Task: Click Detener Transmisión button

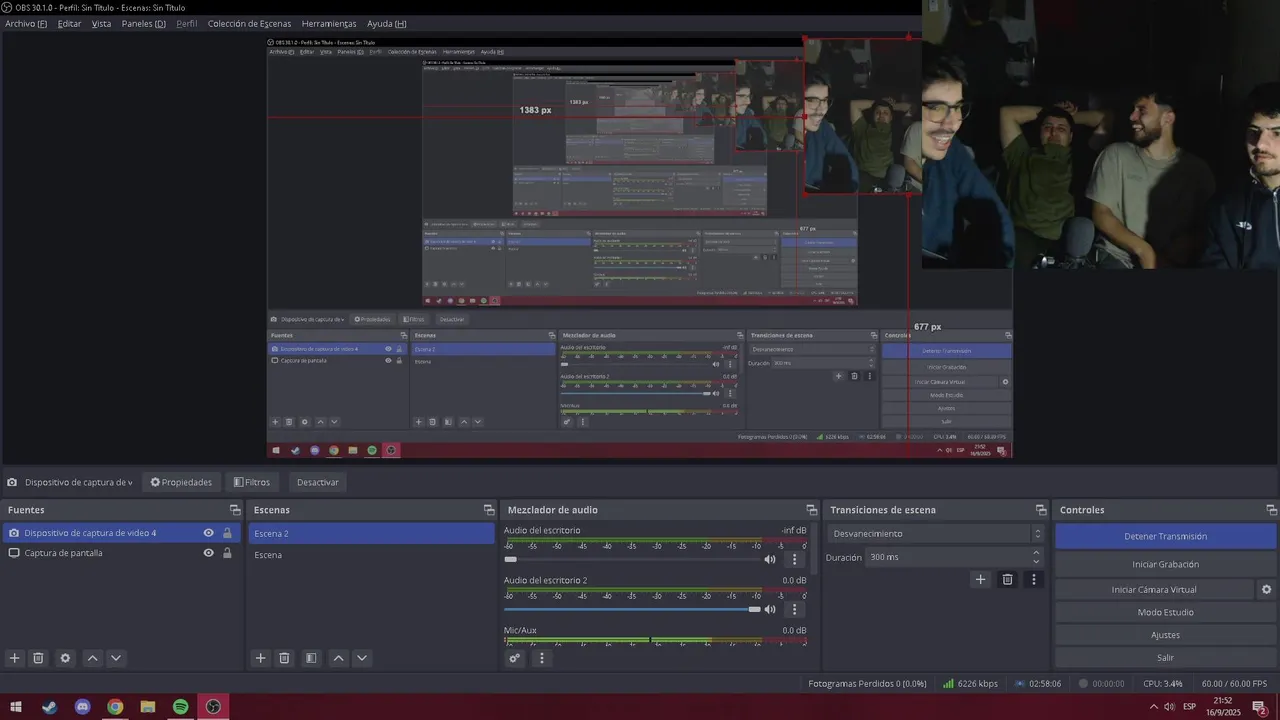Action: click(x=1165, y=536)
